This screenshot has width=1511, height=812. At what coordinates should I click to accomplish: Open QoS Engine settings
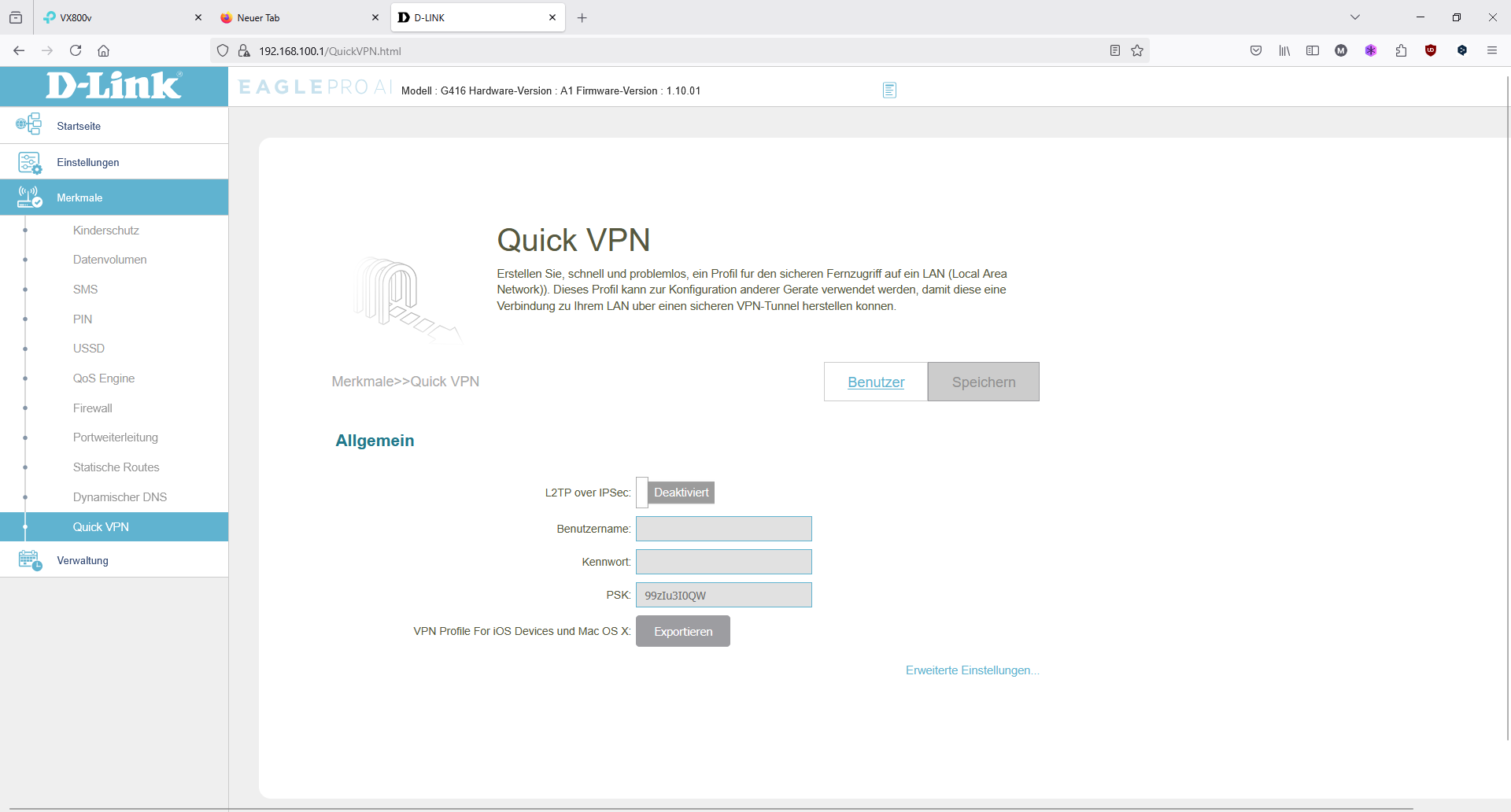point(104,378)
